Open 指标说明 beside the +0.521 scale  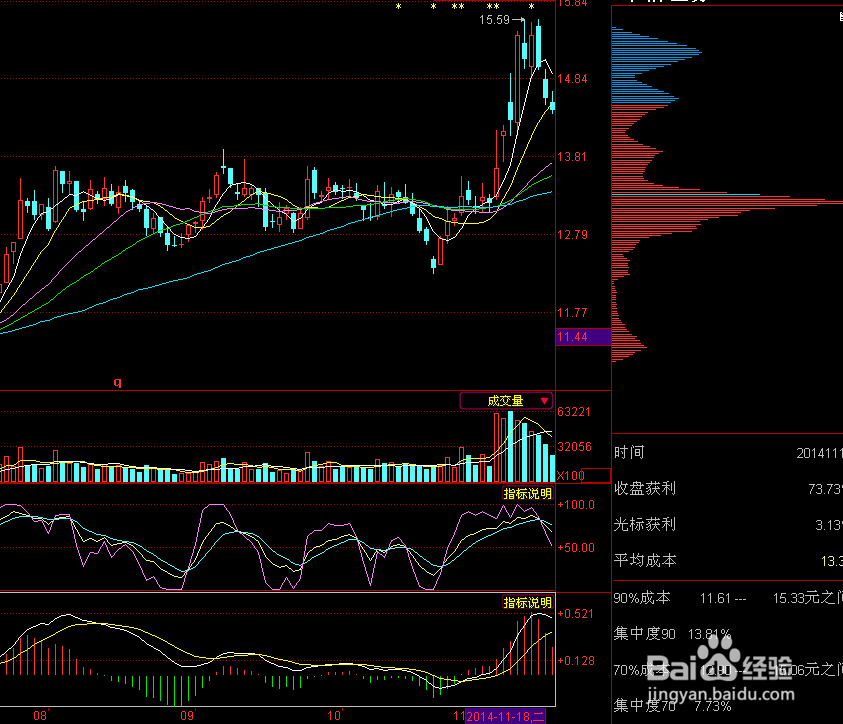point(527,603)
